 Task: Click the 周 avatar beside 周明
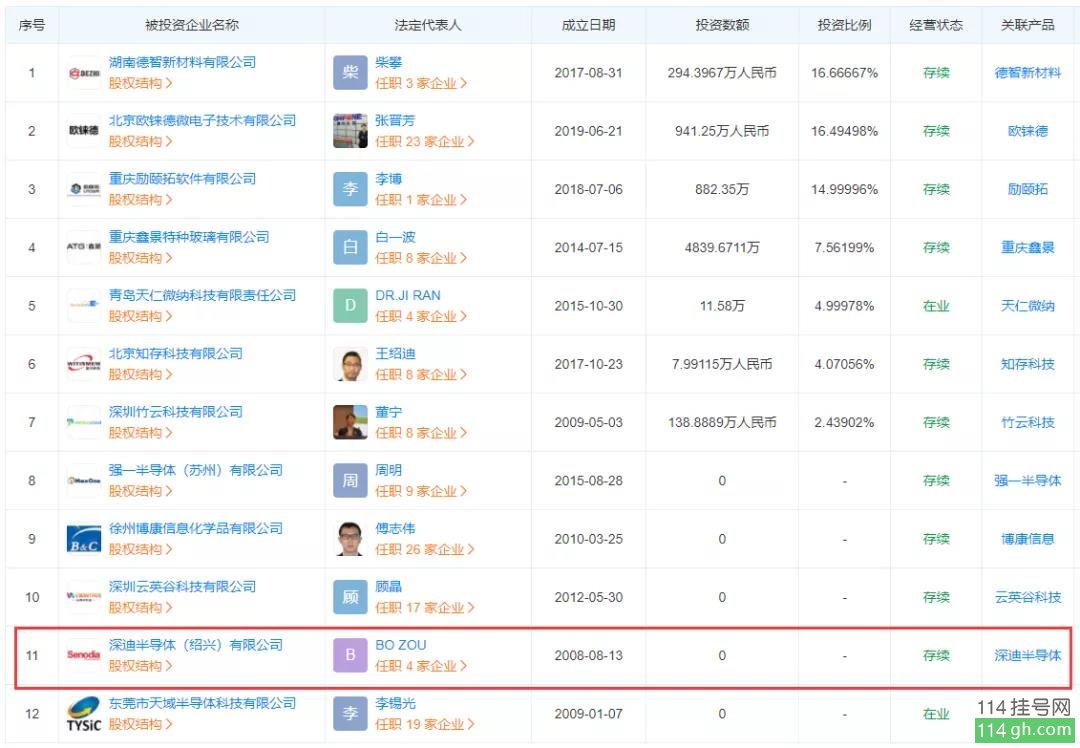coord(351,481)
